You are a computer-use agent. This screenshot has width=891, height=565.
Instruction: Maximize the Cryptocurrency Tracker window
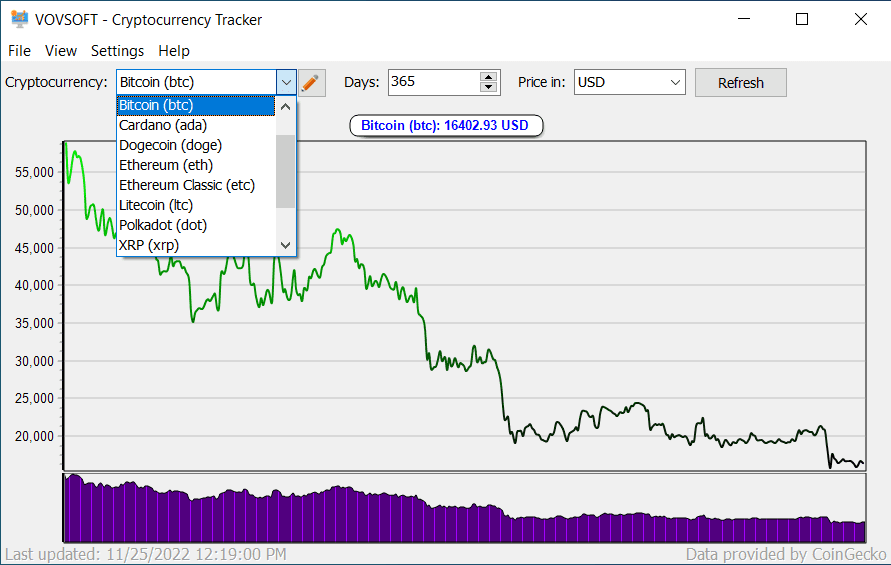(802, 19)
